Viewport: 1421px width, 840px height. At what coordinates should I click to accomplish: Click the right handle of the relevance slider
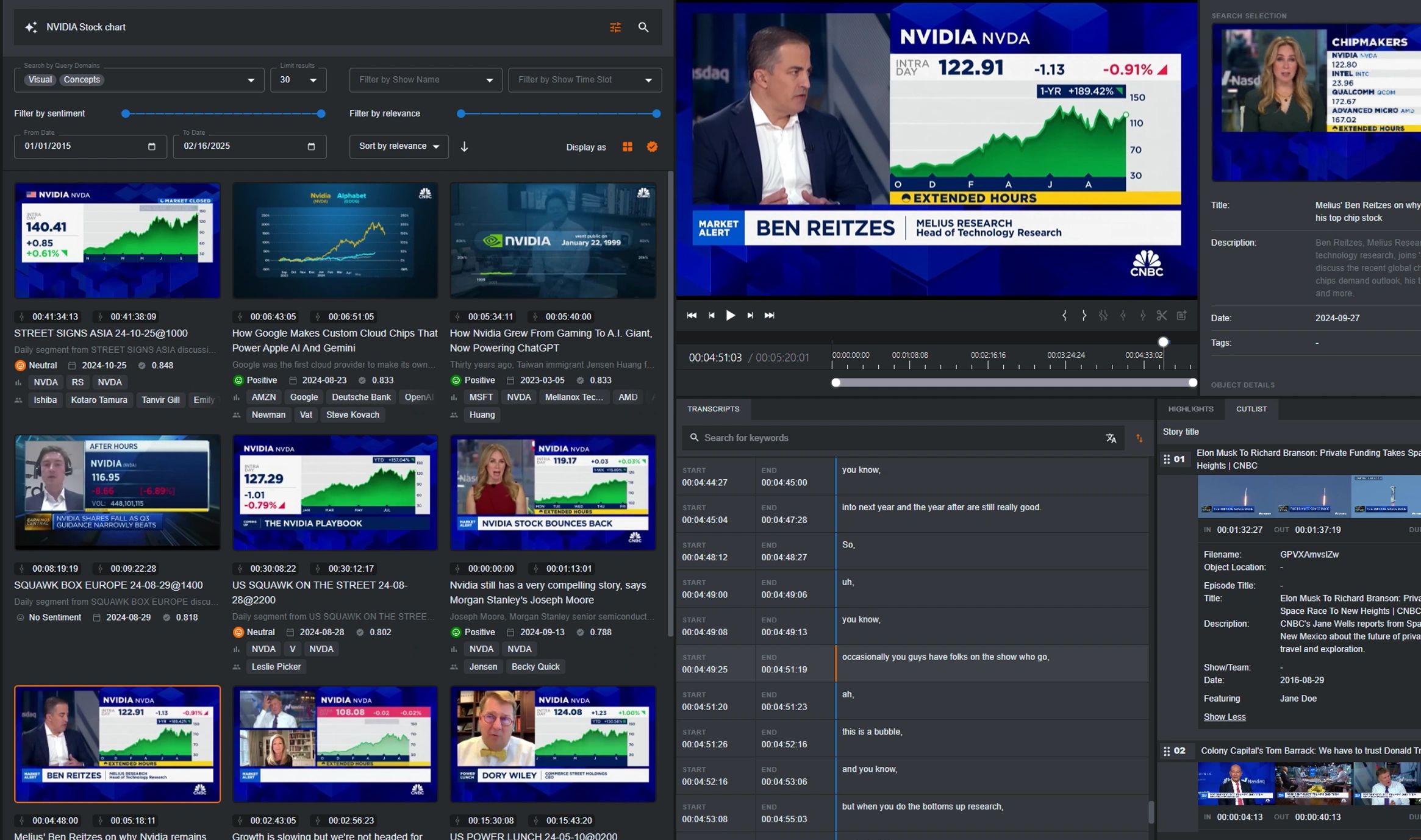click(656, 114)
